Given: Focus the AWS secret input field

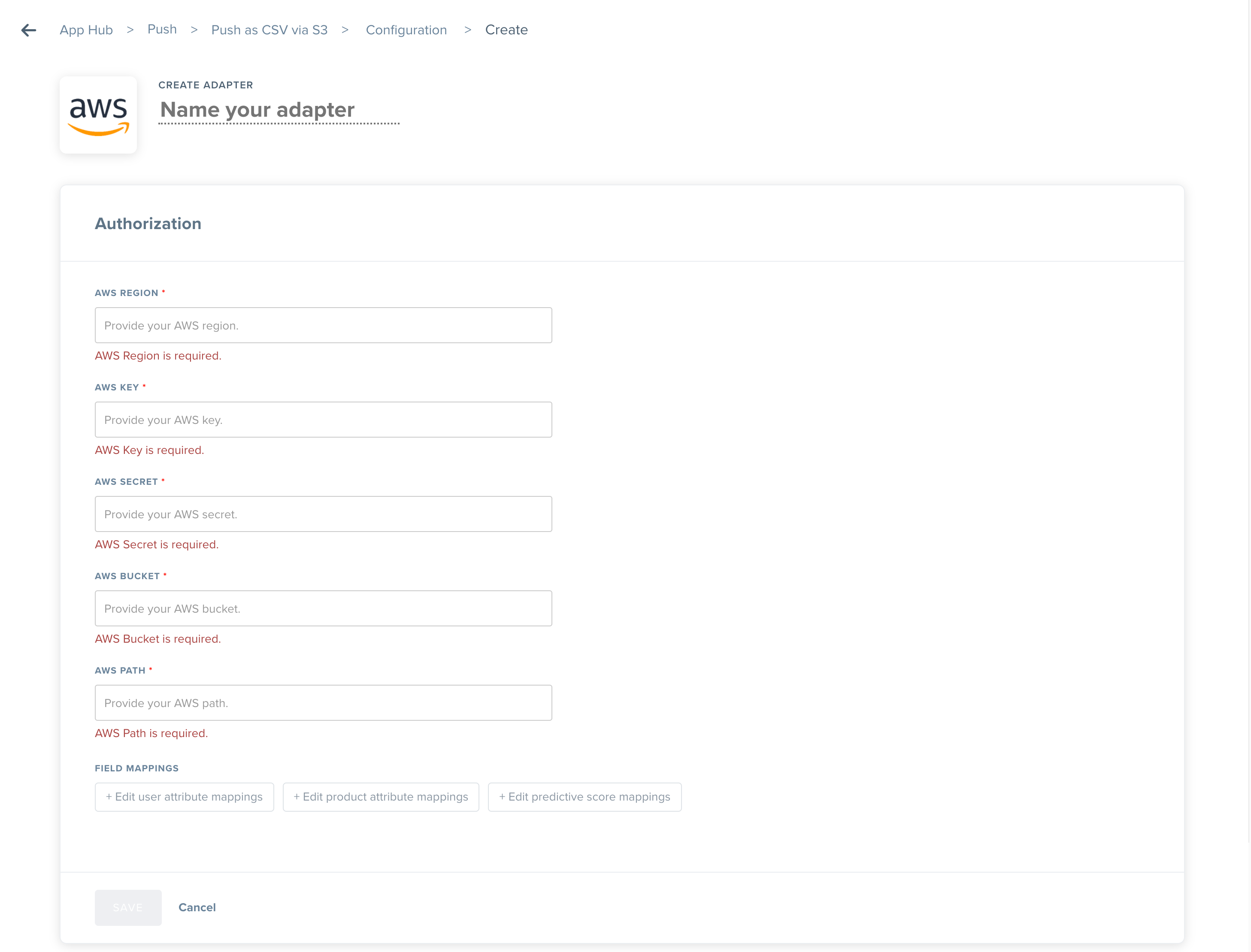Looking at the screenshot, I should [323, 514].
